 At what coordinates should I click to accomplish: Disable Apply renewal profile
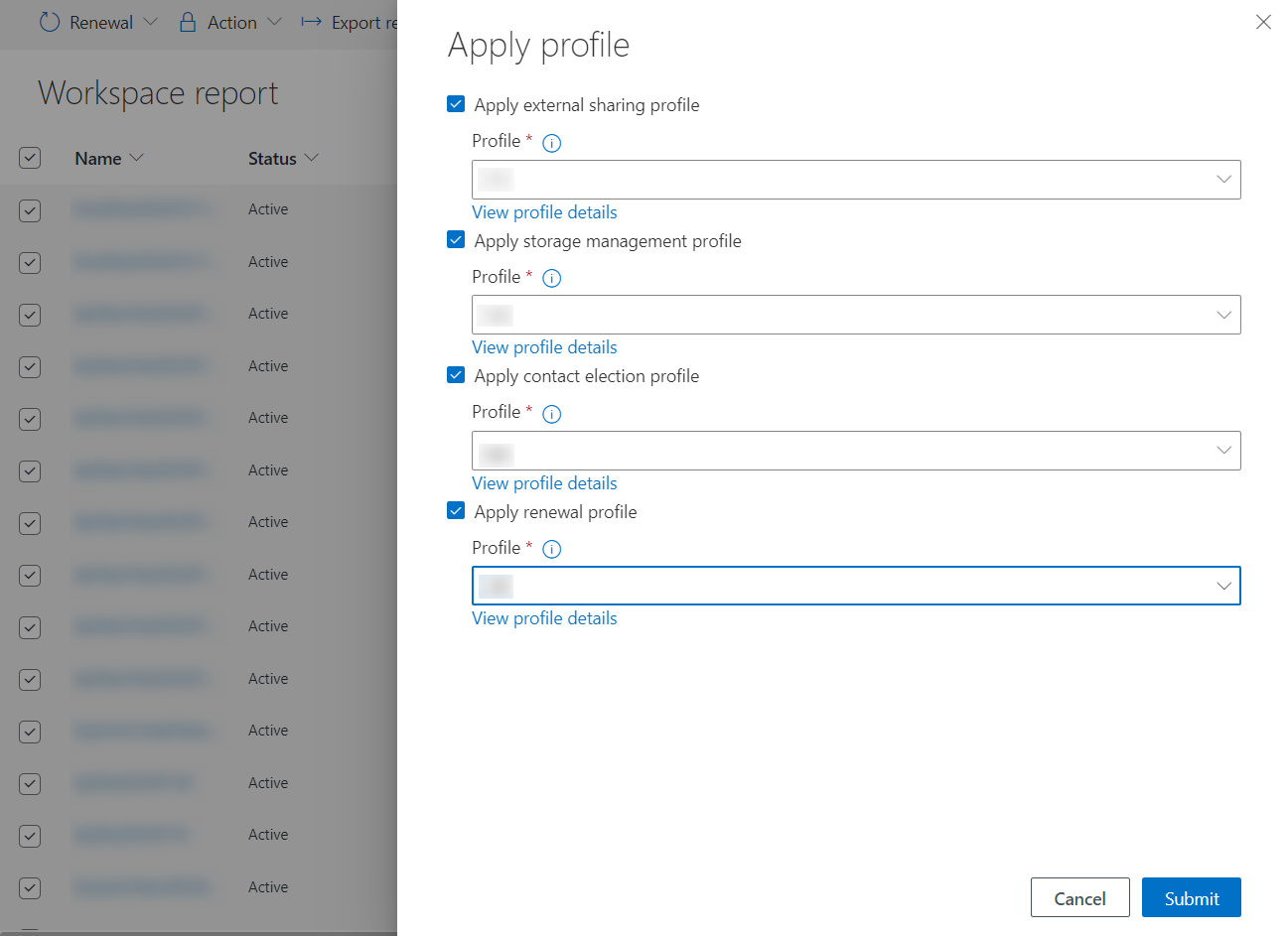click(x=455, y=510)
